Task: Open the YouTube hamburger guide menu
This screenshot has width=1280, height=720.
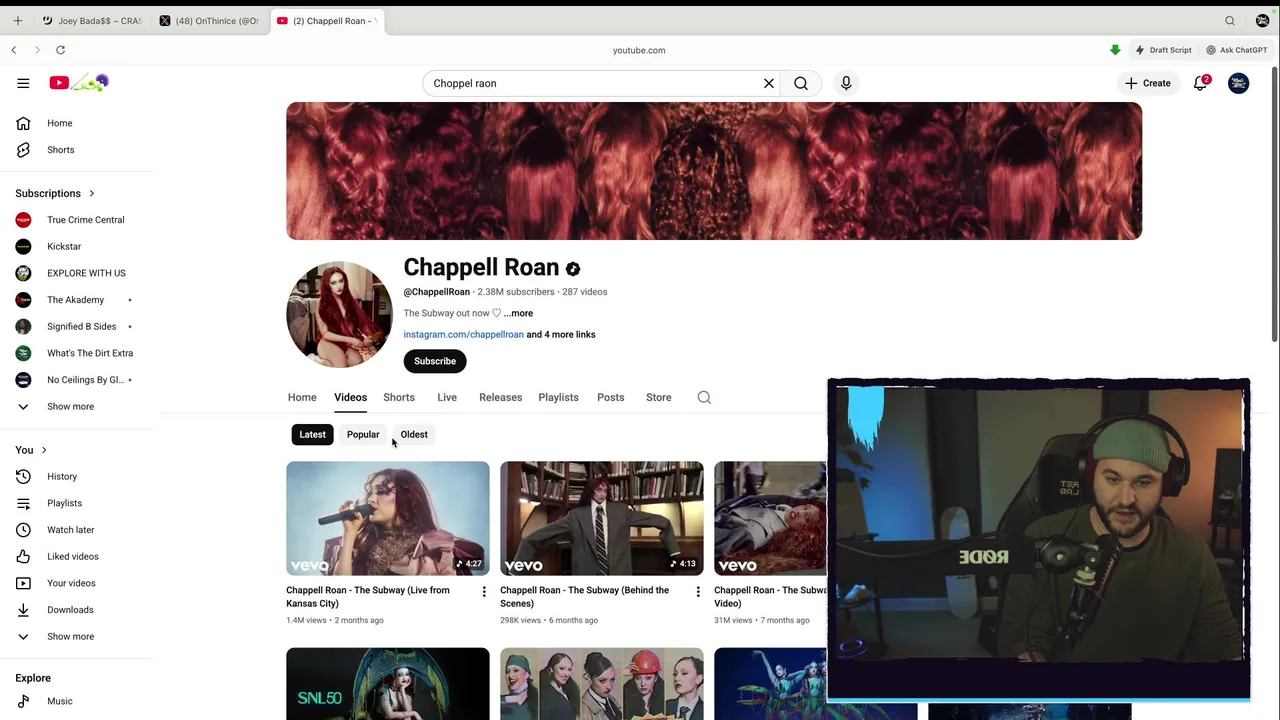Action: pos(23,83)
